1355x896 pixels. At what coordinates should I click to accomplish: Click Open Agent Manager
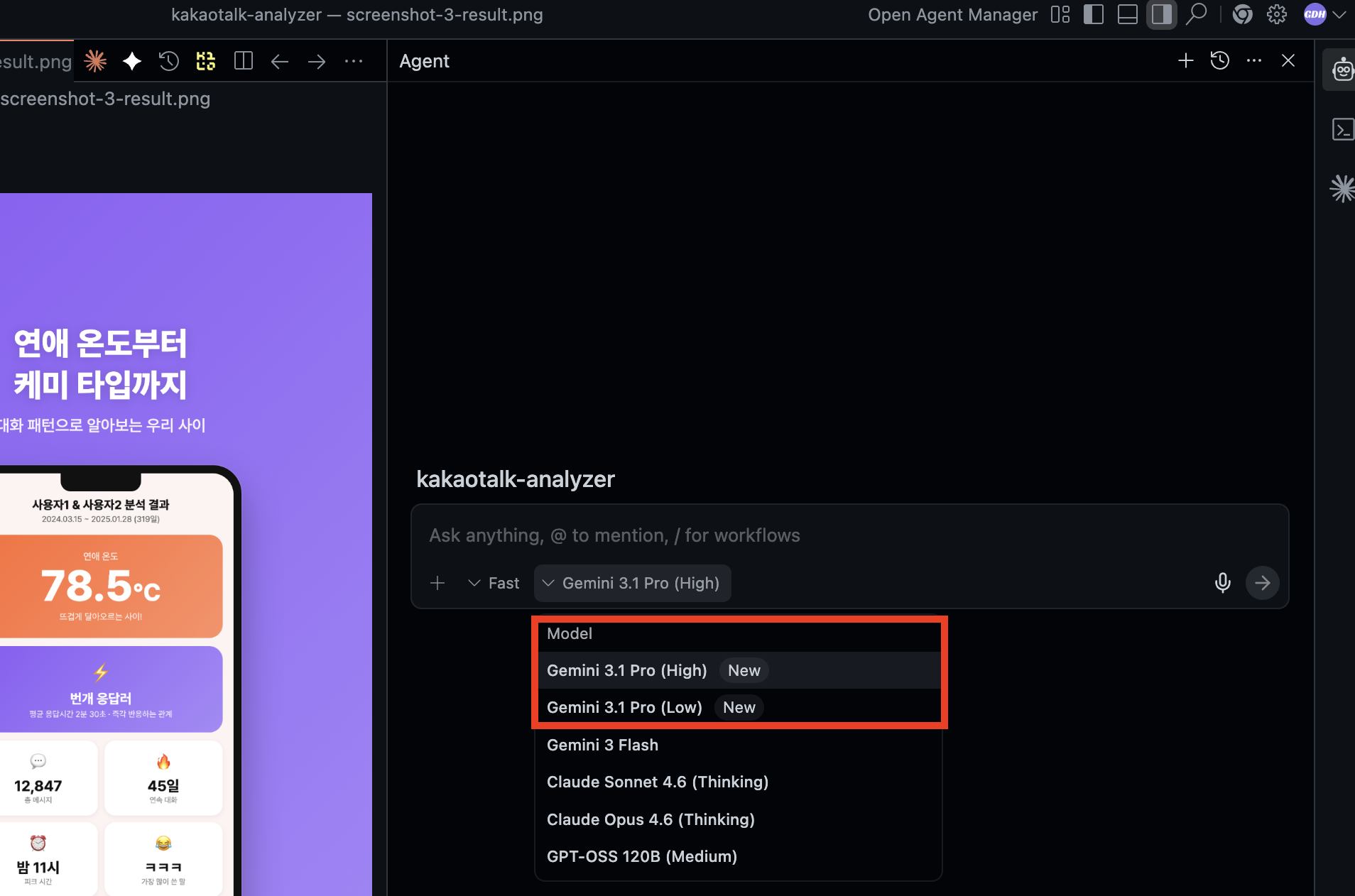point(952,15)
